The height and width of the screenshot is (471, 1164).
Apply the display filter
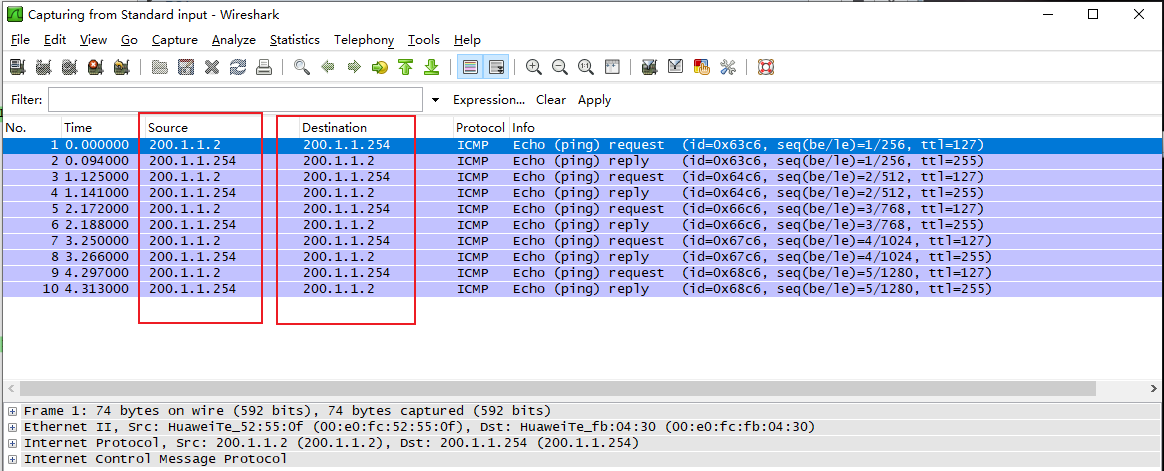595,100
